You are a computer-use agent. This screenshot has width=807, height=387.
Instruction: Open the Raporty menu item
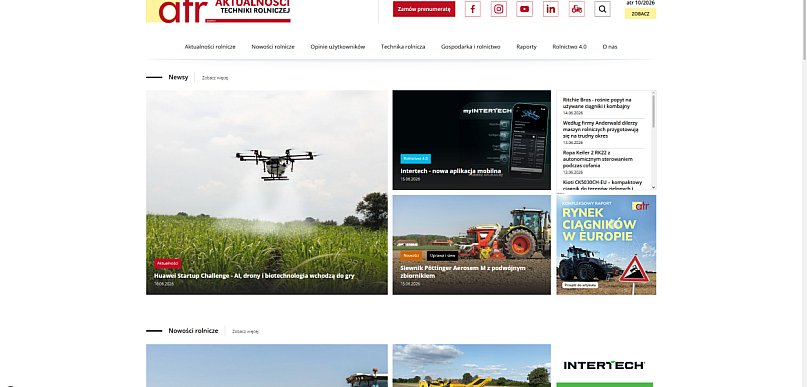(x=527, y=47)
